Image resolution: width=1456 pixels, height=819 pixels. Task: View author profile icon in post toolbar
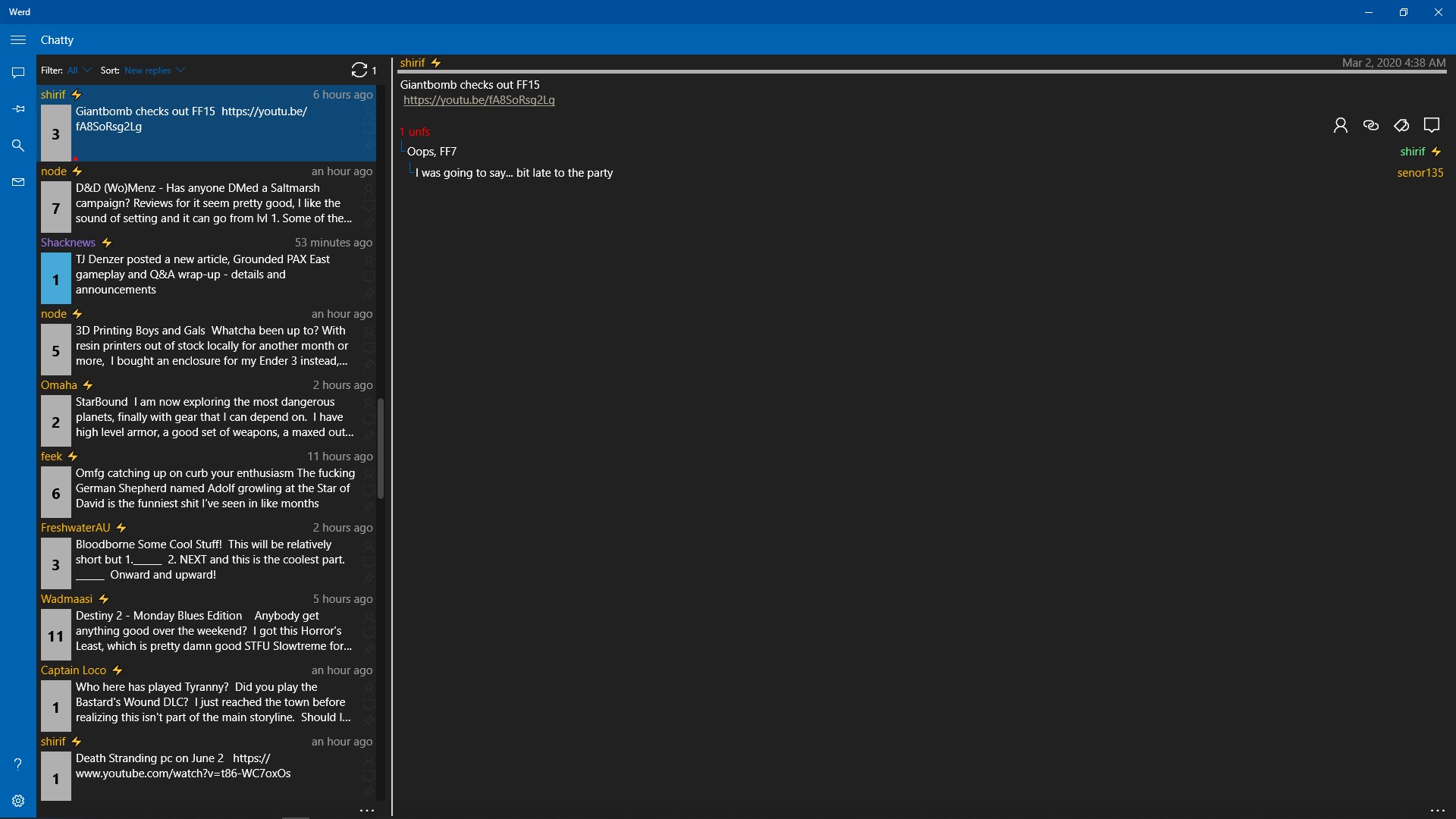tap(1340, 125)
